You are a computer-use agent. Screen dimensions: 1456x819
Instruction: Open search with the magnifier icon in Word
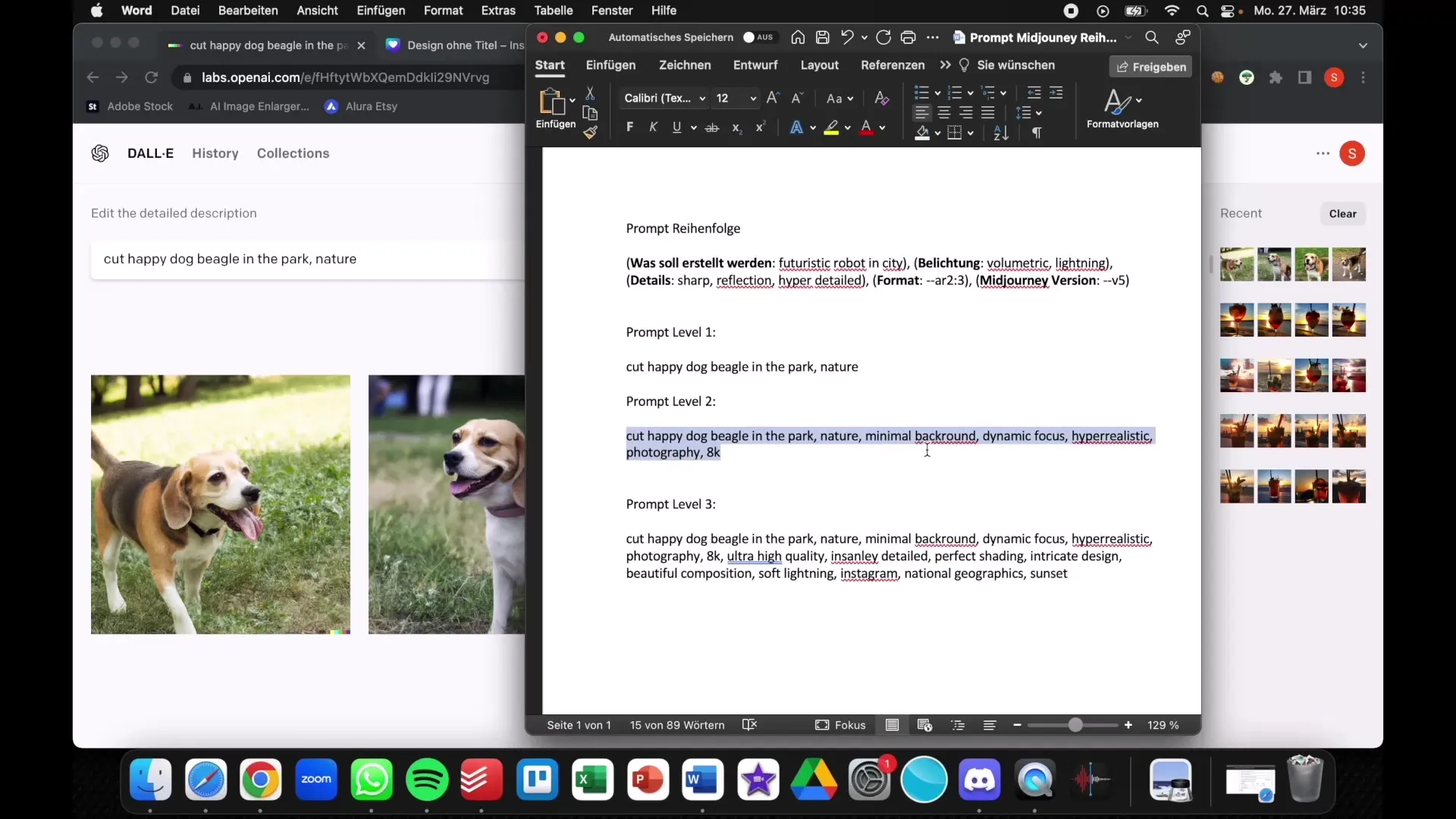[x=1152, y=37]
